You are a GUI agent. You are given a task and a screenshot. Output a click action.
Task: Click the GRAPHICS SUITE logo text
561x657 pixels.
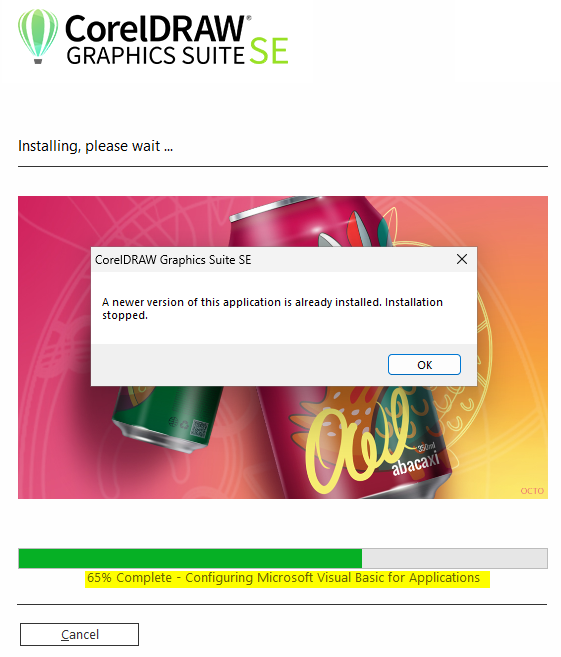(155, 56)
